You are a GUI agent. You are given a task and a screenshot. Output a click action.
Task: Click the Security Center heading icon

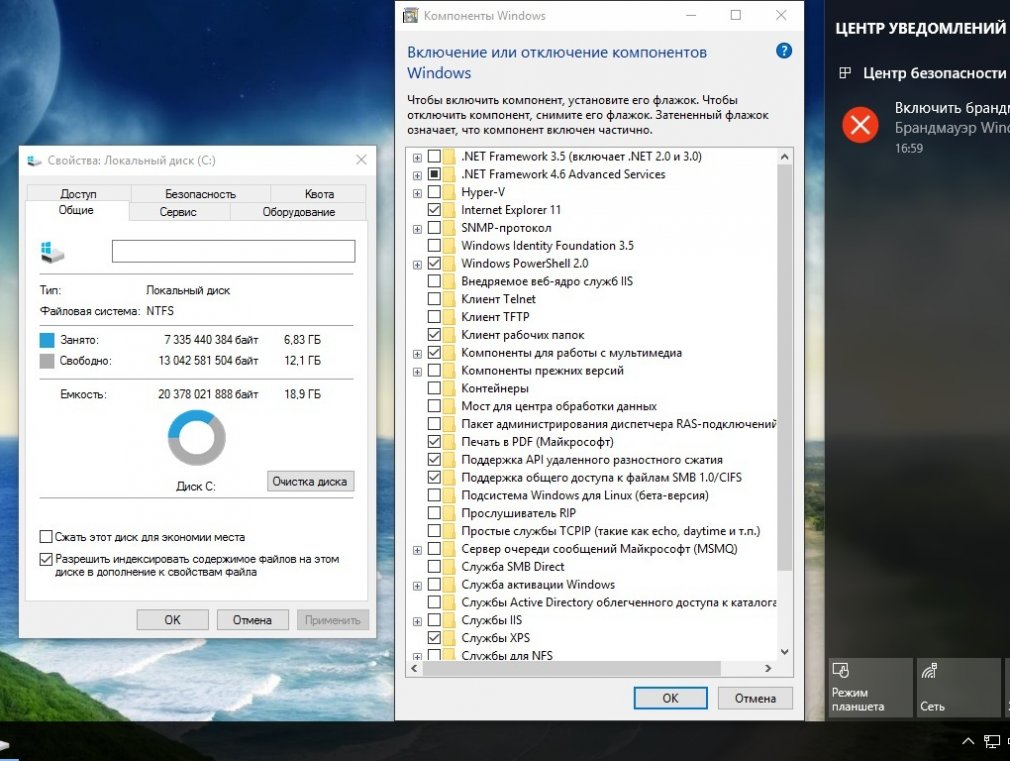845,73
